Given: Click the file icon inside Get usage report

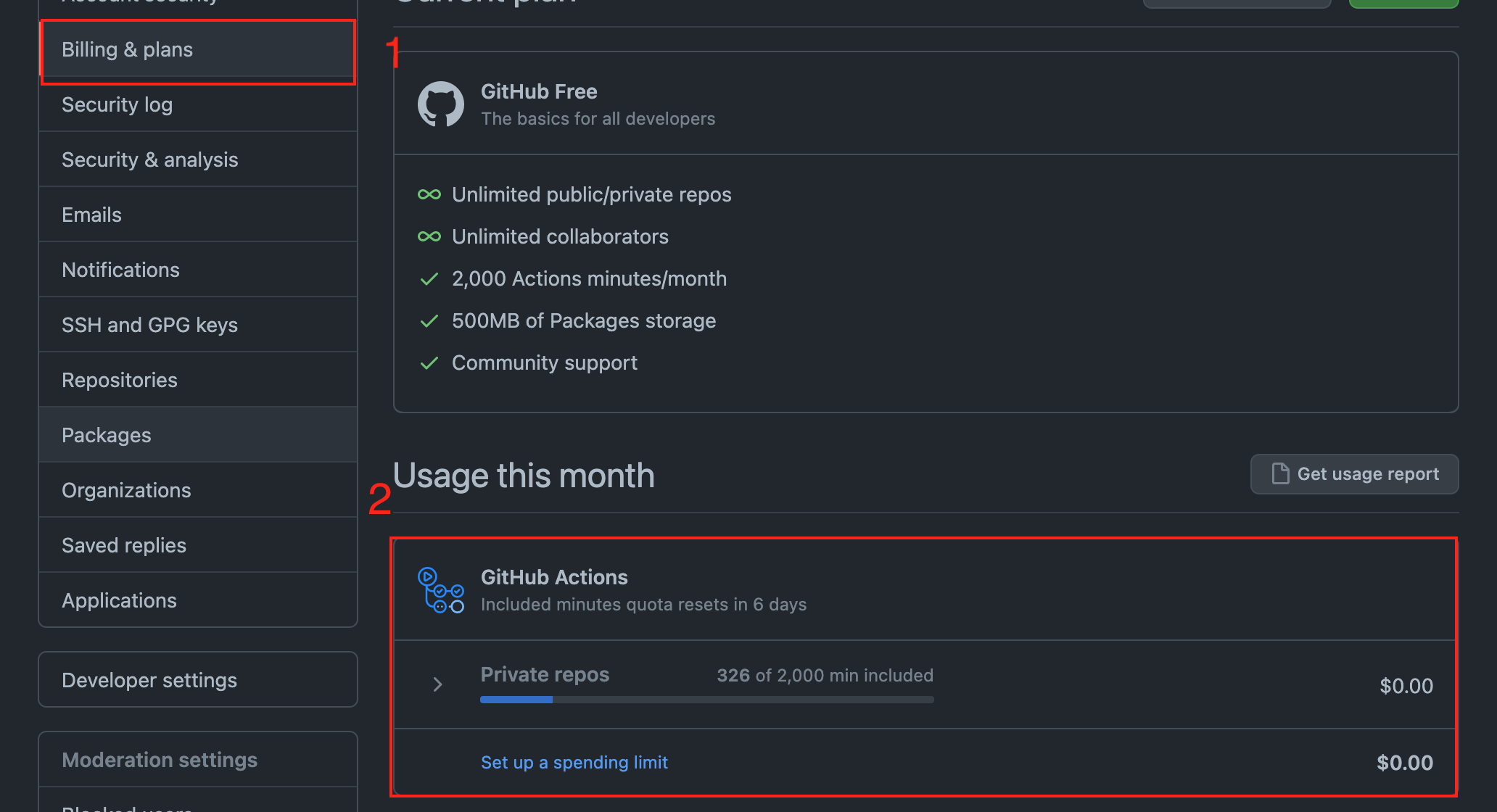Looking at the screenshot, I should (1281, 473).
